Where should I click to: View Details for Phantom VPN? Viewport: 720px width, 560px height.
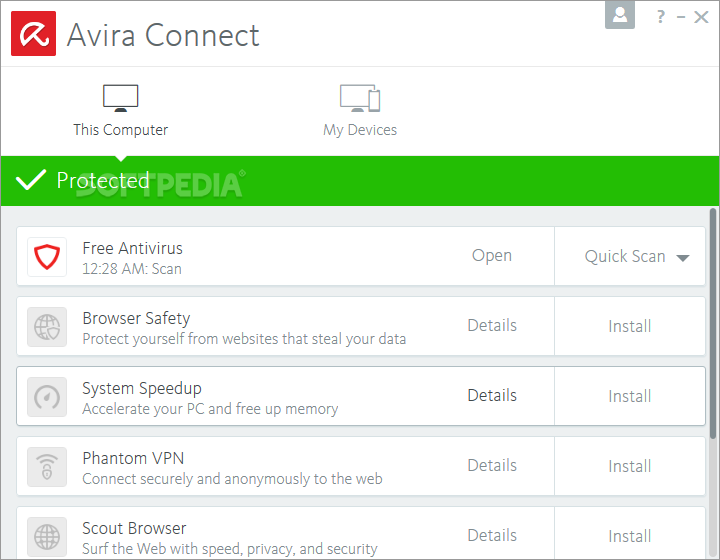tap(492, 465)
